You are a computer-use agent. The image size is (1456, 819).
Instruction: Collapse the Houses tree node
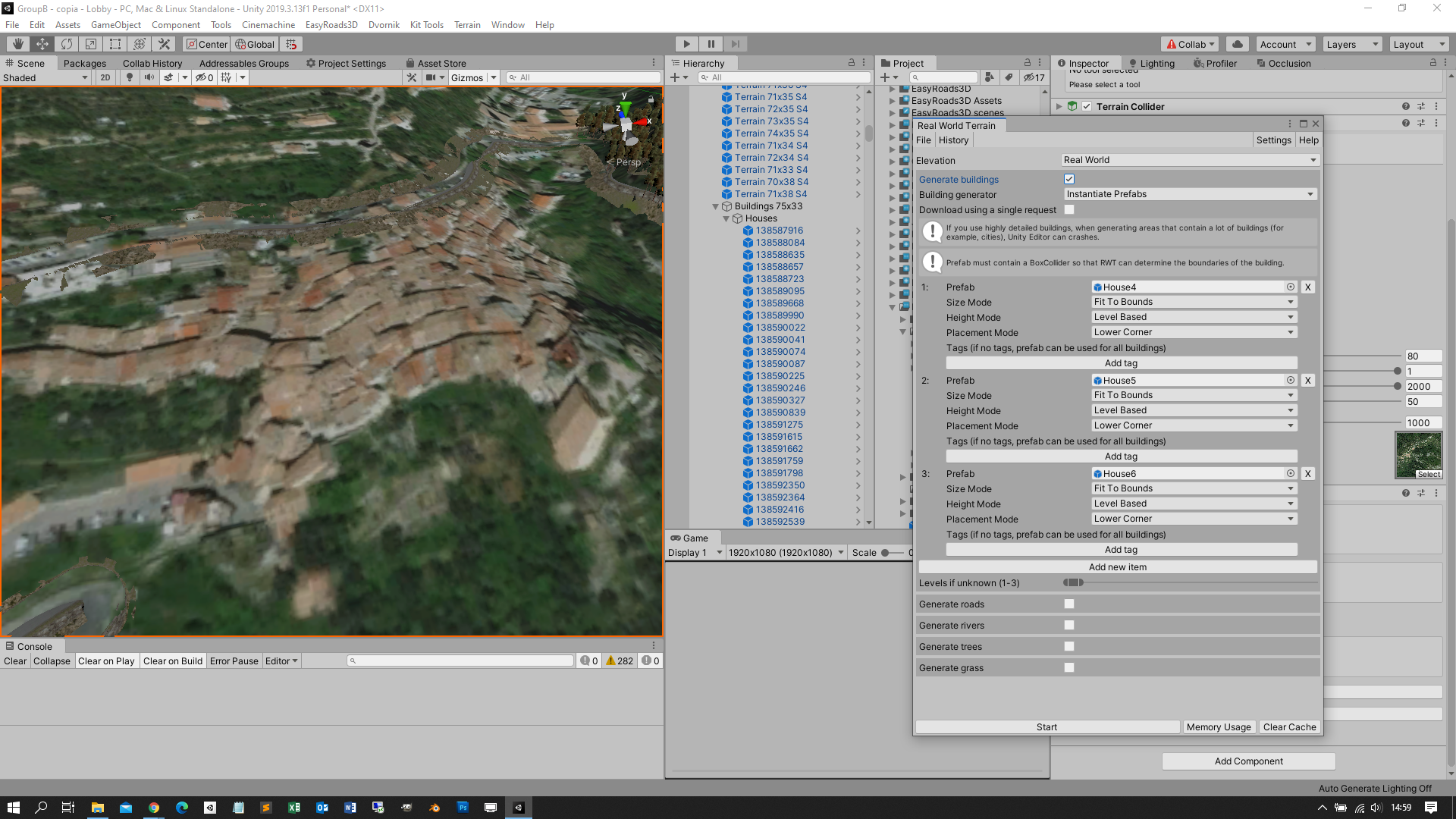point(726,218)
